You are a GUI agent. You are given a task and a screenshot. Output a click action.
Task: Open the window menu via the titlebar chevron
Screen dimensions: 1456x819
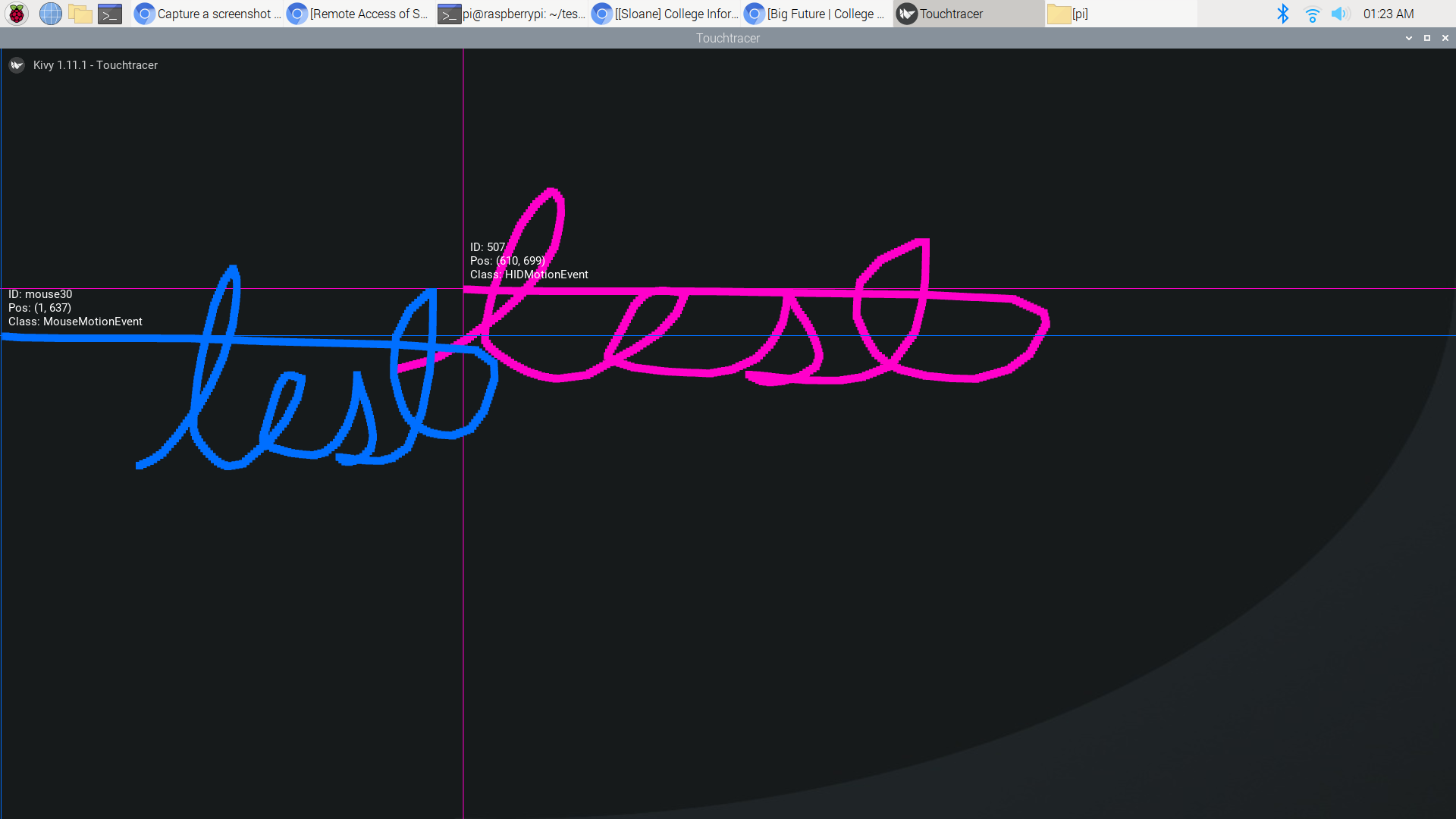[x=1408, y=38]
